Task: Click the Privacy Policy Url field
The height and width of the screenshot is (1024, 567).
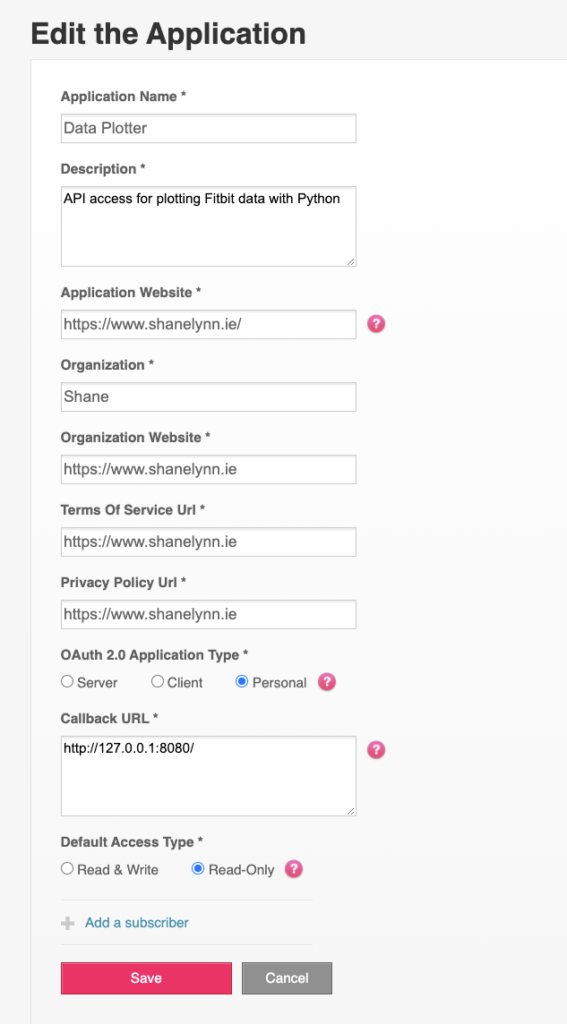Action: pos(208,614)
